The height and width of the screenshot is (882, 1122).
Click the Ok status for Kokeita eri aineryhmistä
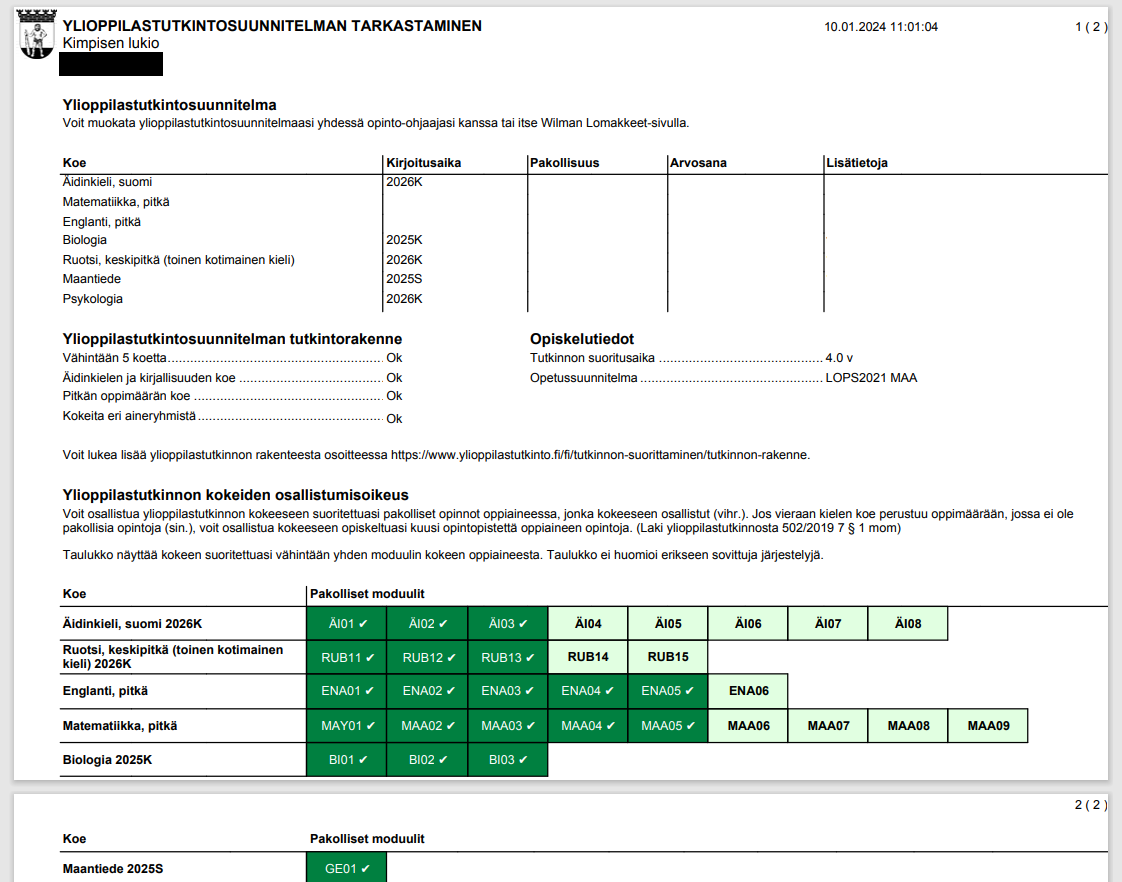click(x=394, y=418)
